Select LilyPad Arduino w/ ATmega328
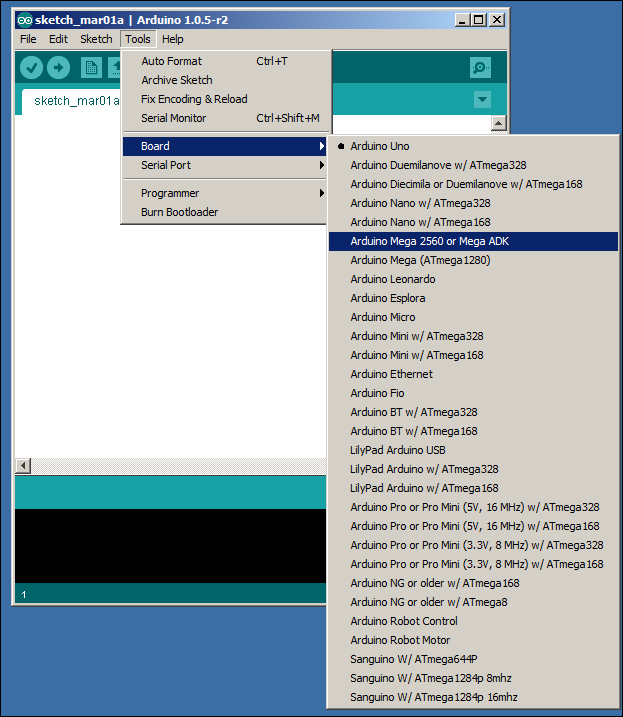Screen dimensions: 623x717 pyautogui.click(x=473, y=469)
